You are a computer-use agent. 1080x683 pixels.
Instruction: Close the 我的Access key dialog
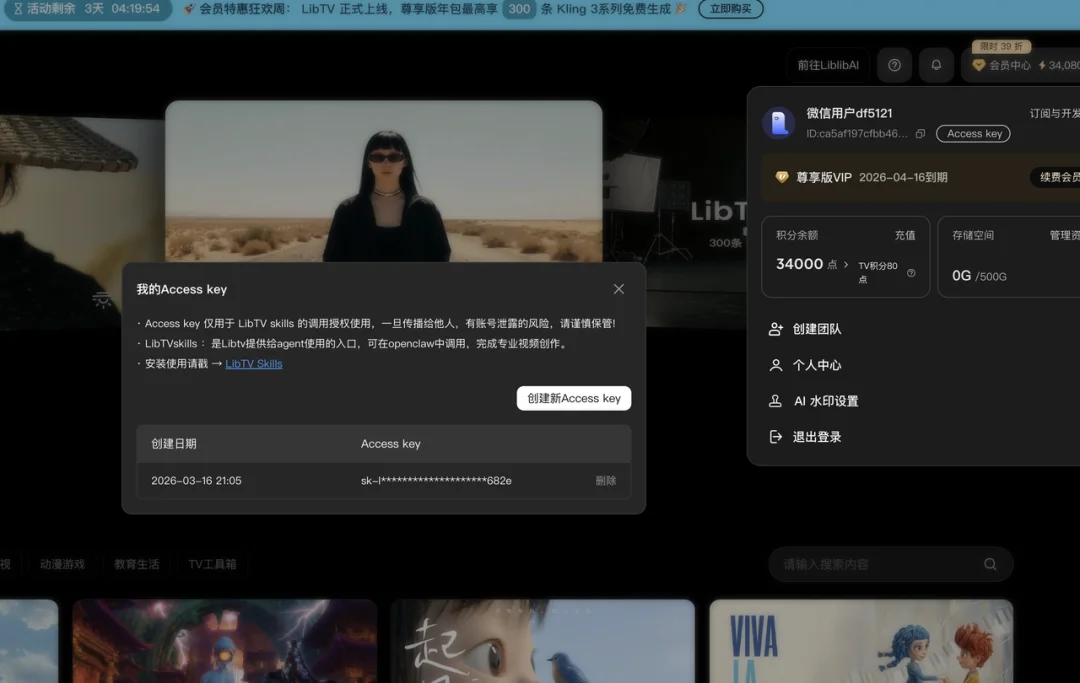(x=618, y=288)
